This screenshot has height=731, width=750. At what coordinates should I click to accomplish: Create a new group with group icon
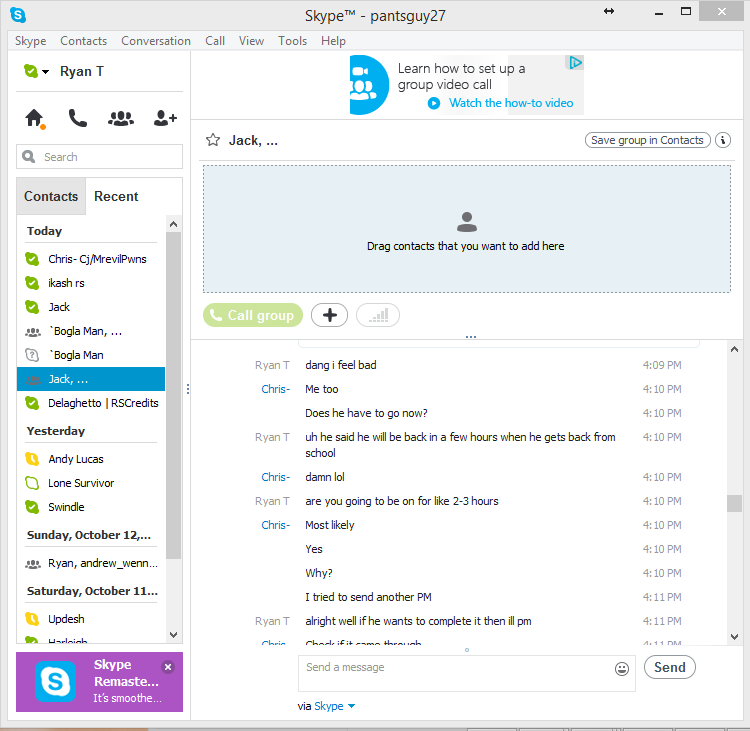pos(121,118)
